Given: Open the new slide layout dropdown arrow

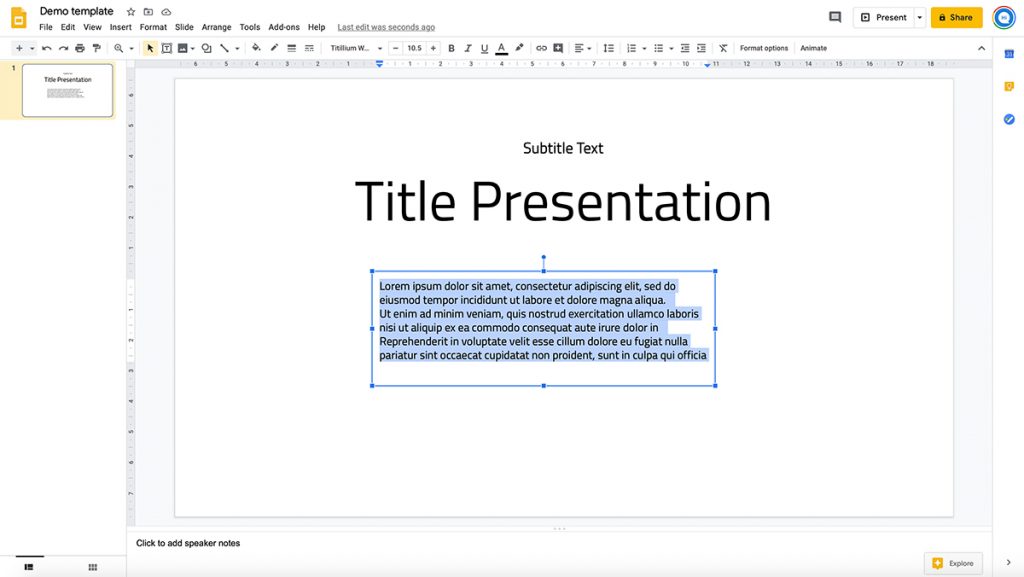Looking at the screenshot, I should [x=32, y=48].
